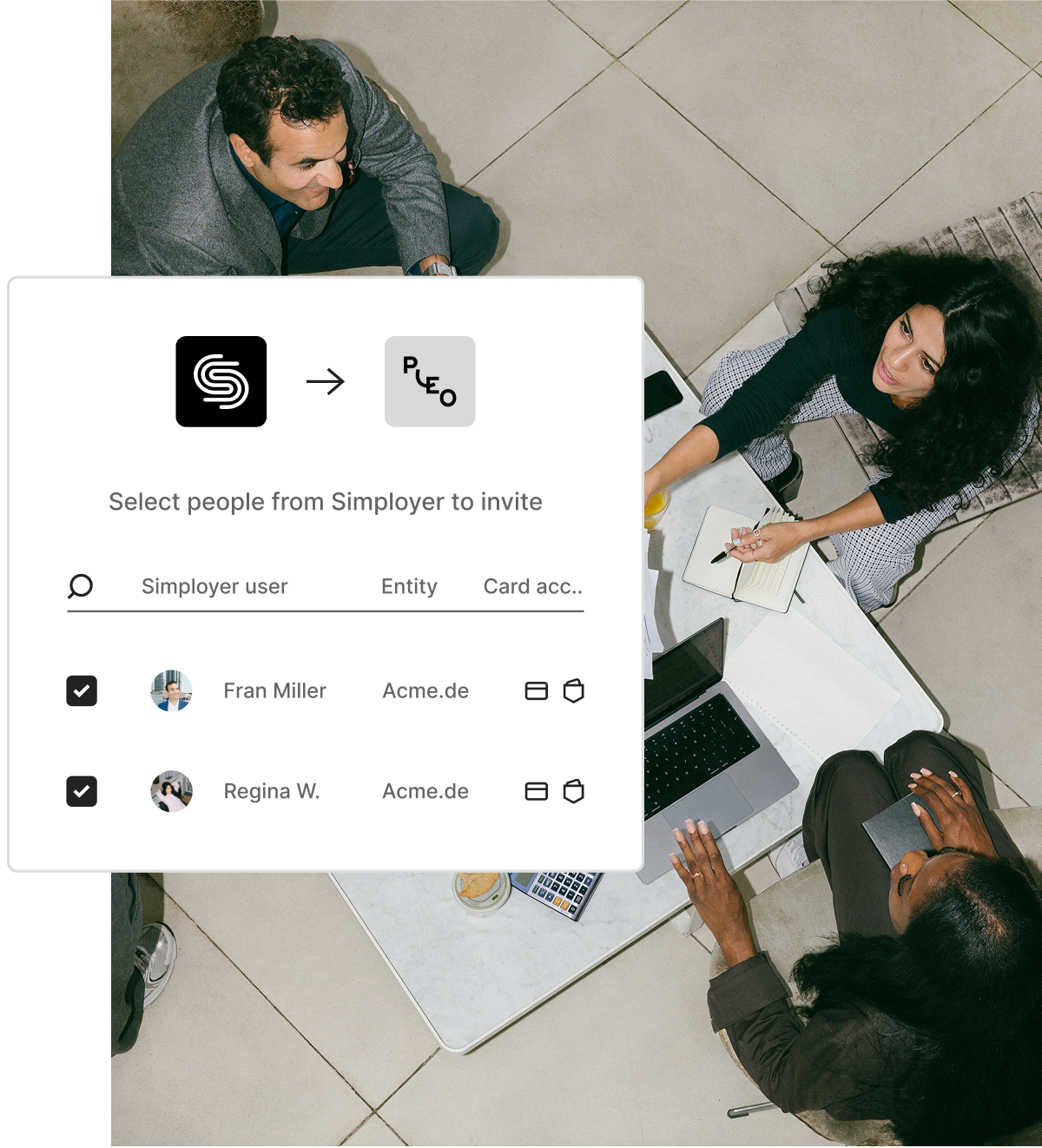The width and height of the screenshot is (1042, 1148).
Task: Click Regina W.'s avatar photo
Action: pos(172,791)
